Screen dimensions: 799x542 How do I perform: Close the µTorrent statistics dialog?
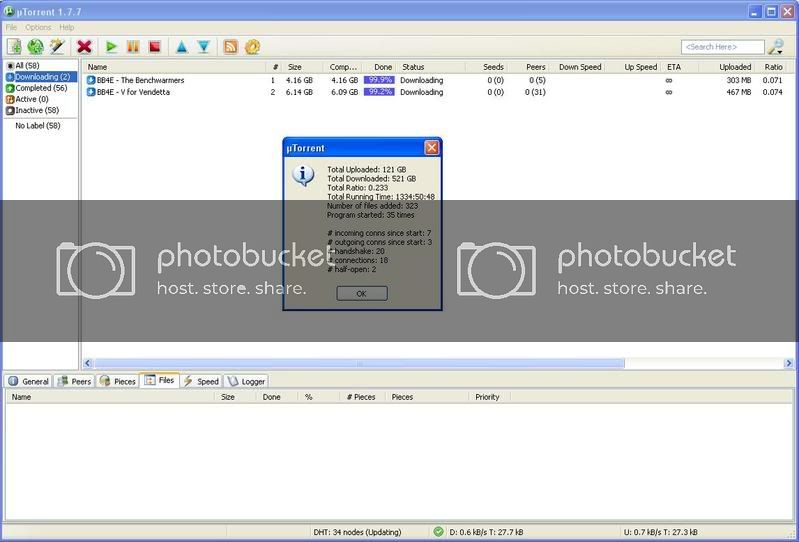432,148
